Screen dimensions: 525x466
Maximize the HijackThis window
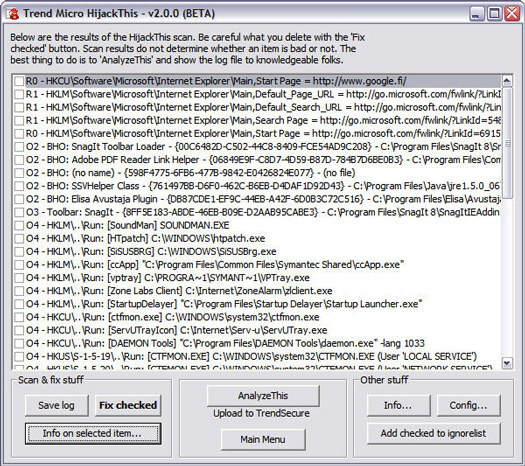point(494,14)
